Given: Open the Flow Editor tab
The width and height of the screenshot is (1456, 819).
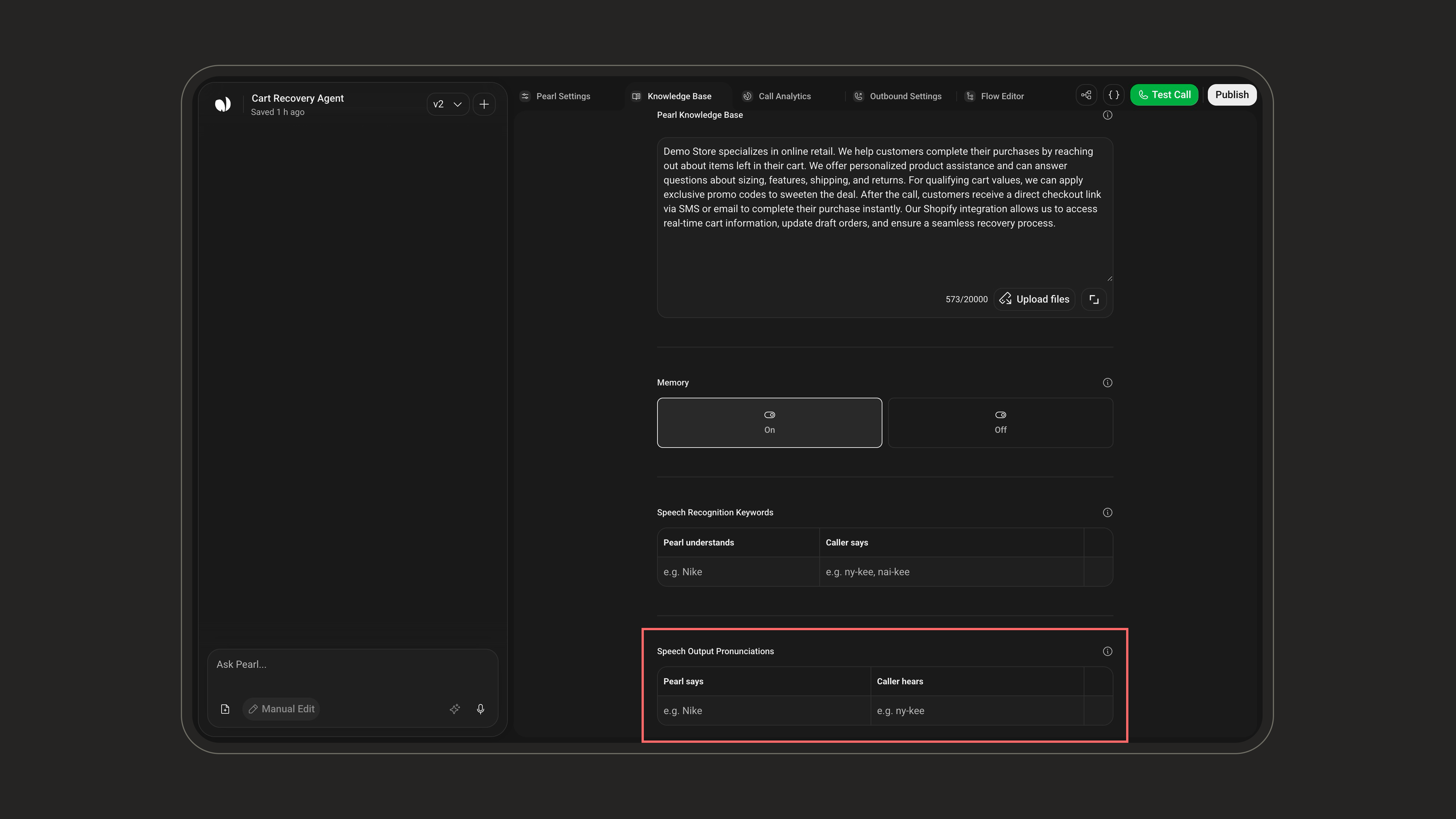Looking at the screenshot, I should point(995,96).
